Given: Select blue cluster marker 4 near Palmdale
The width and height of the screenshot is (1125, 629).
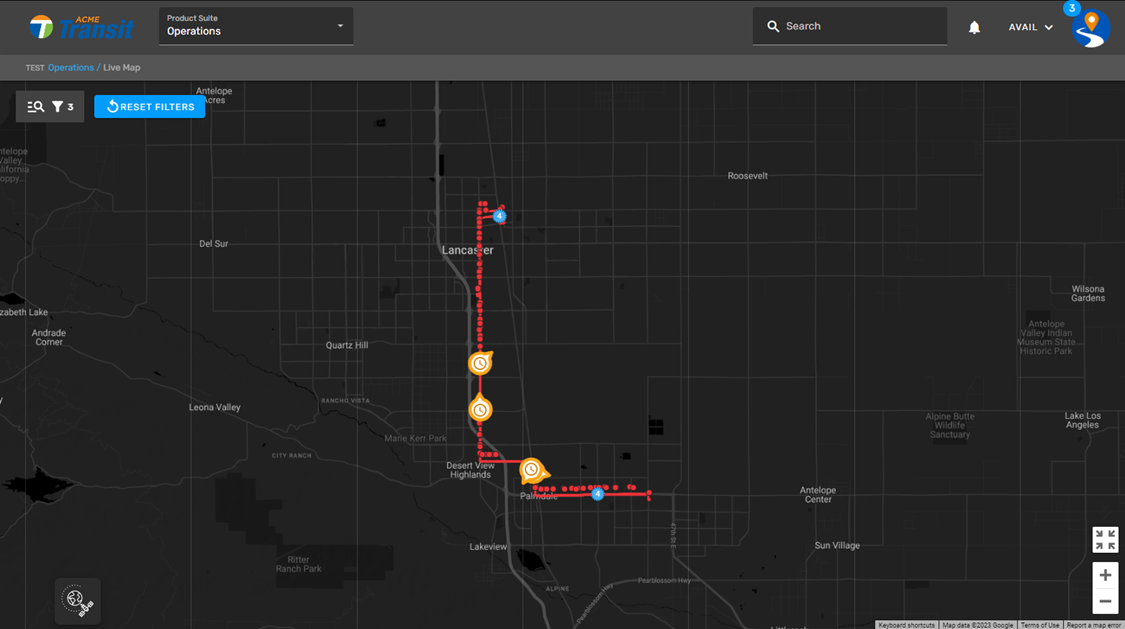Looking at the screenshot, I should point(597,493).
